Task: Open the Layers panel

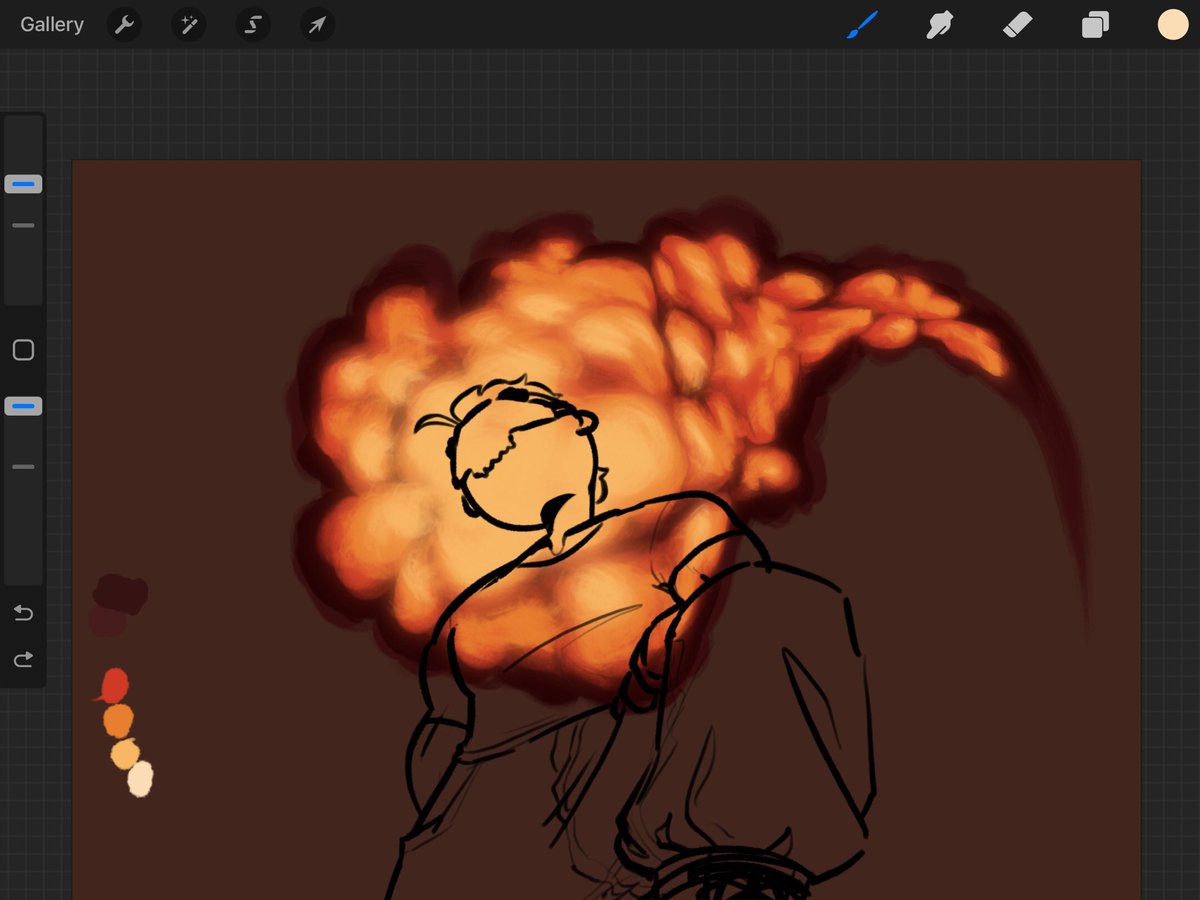Action: click(1095, 25)
